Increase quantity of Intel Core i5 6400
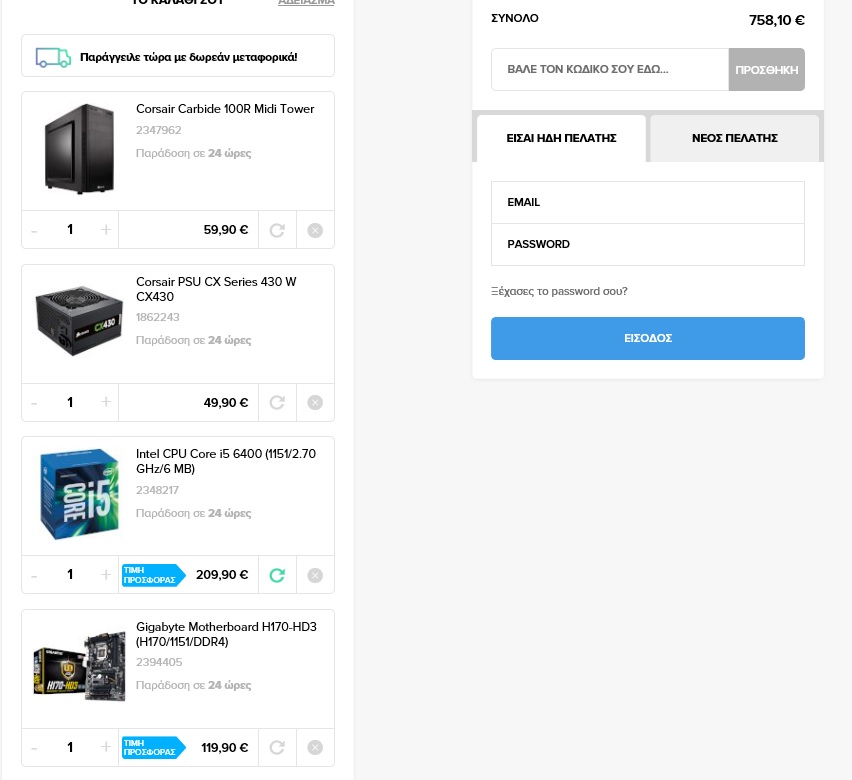 [x=106, y=575]
